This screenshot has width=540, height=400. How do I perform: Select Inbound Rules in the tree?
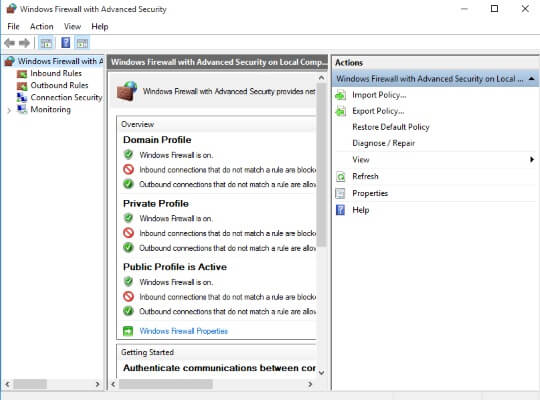tap(56, 73)
